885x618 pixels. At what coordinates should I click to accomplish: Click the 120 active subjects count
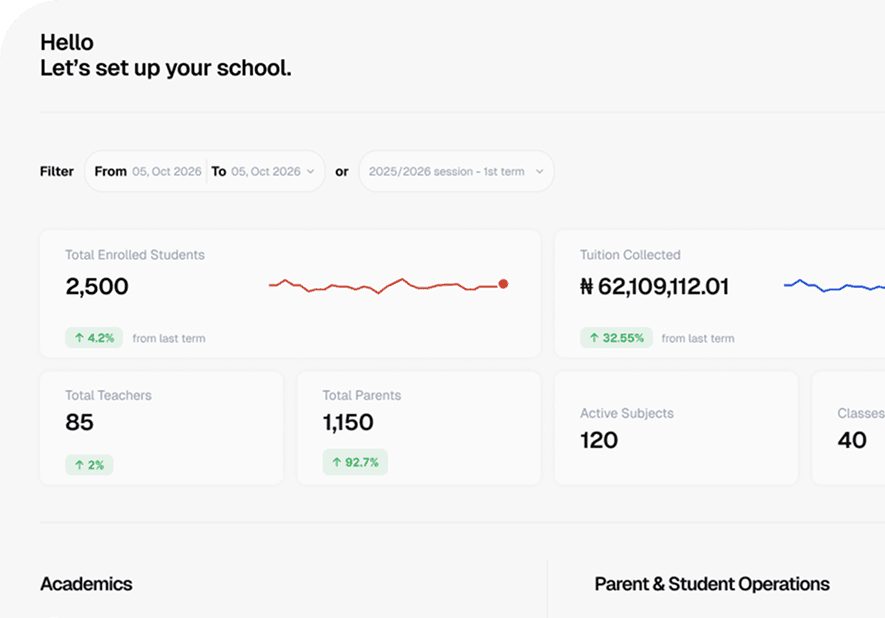pyautogui.click(x=599, y=440)
